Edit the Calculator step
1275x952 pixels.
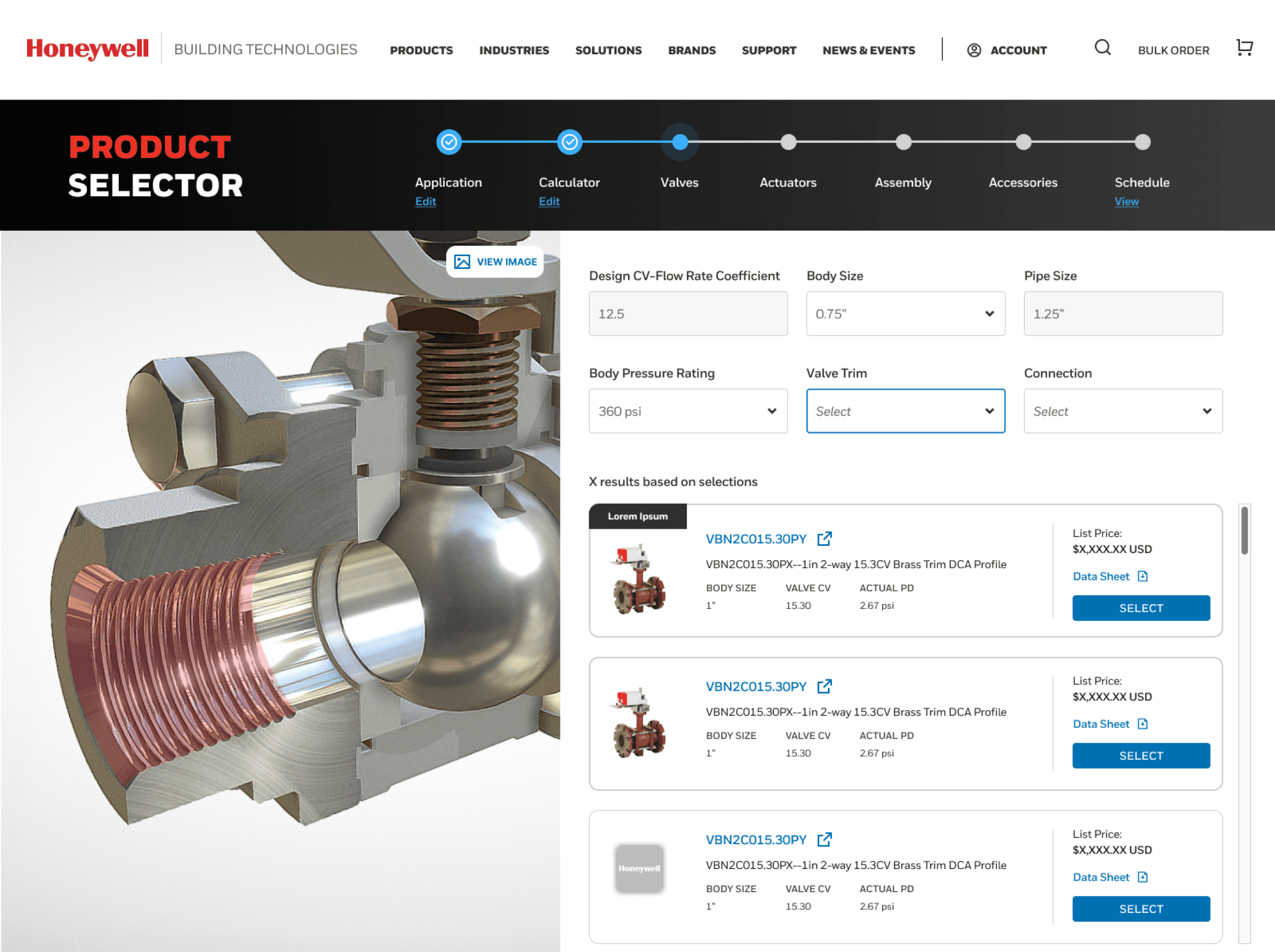click(549, 201)
